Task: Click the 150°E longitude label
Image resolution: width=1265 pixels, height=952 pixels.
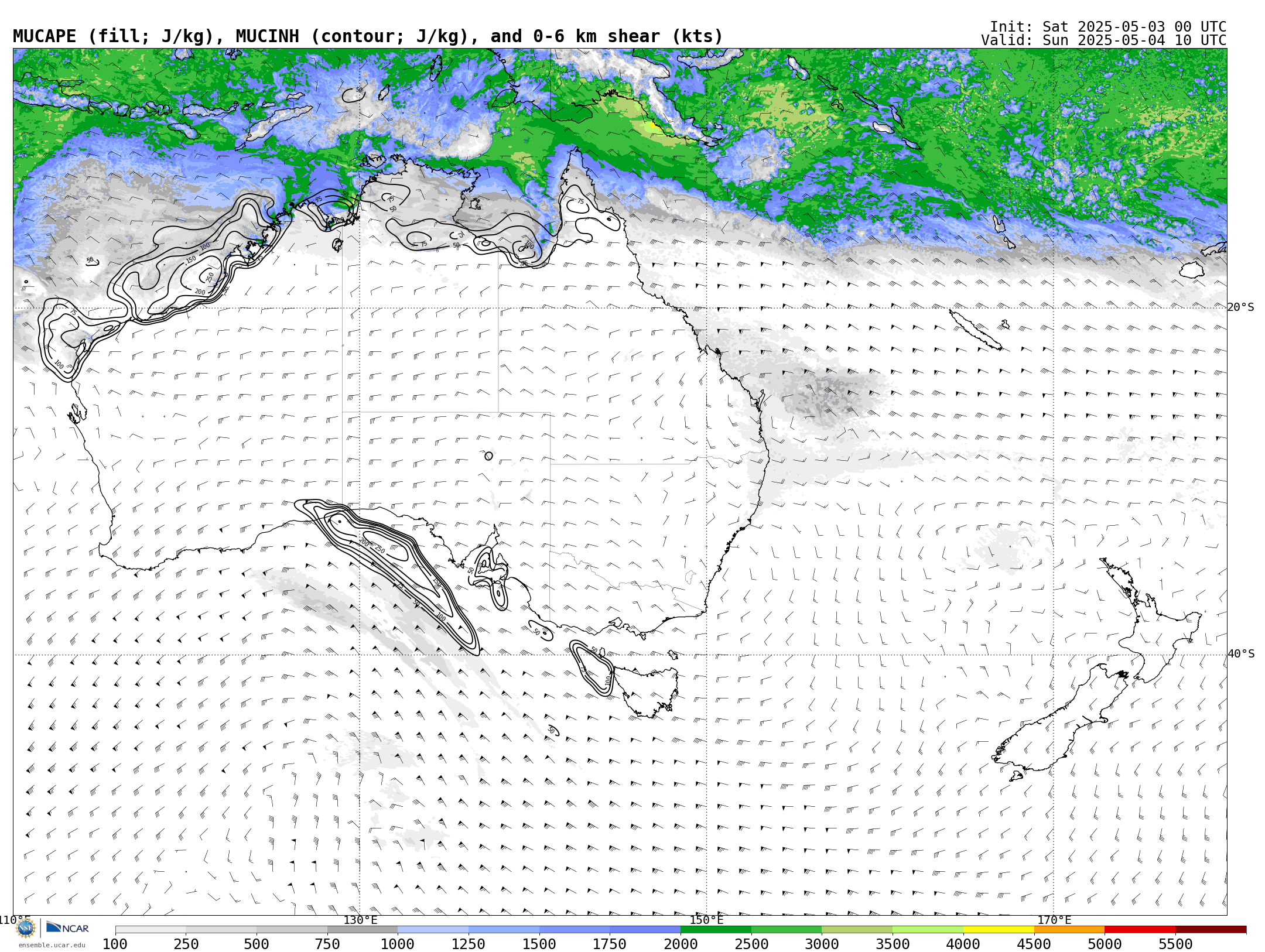Action: (x=706, y=920)
